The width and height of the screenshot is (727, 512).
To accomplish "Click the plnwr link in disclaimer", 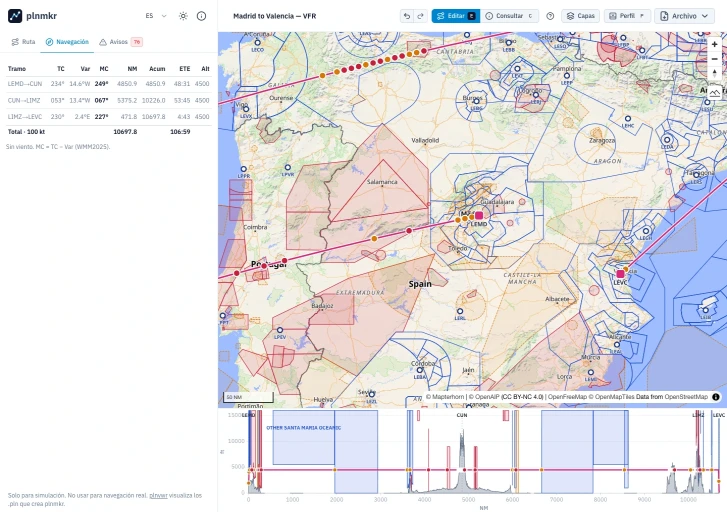I will [158, 495].
